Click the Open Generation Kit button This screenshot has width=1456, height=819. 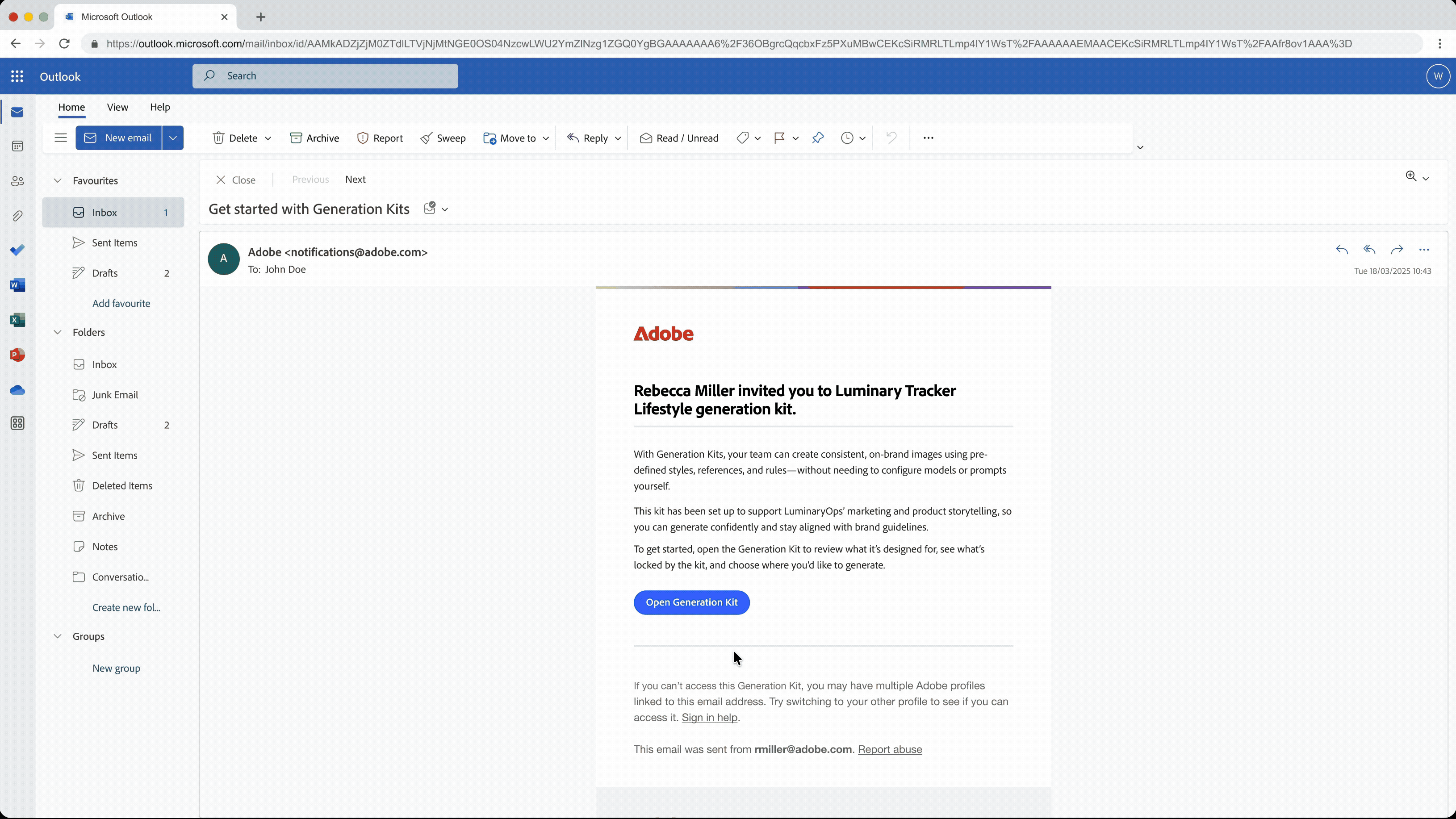pyautogui.click(x=691, y=602)
